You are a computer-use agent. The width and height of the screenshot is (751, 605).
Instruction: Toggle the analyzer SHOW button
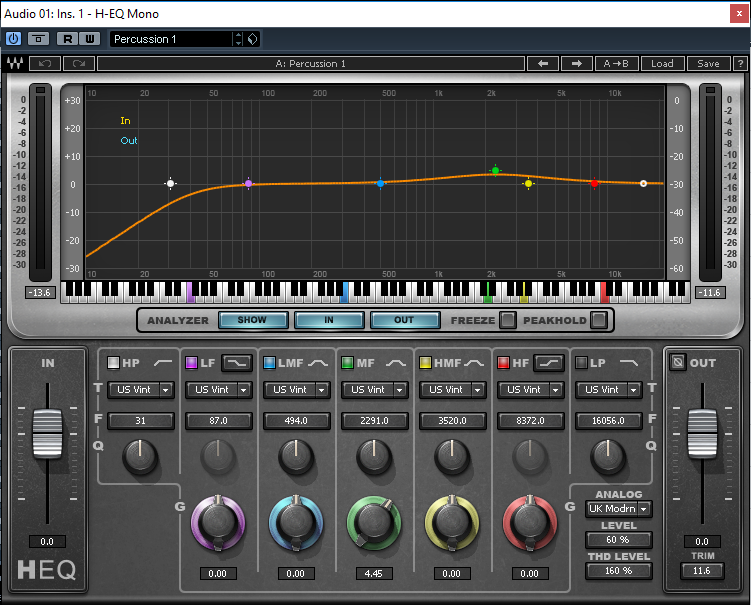coord(252,320)
